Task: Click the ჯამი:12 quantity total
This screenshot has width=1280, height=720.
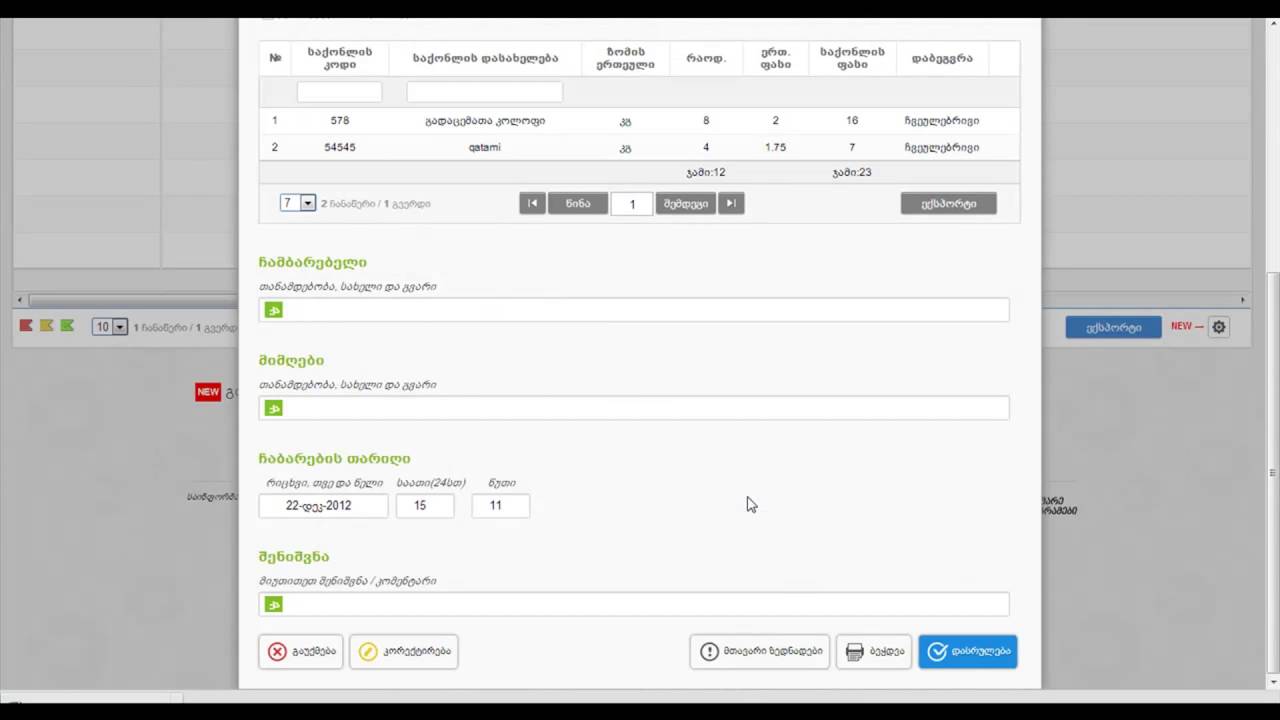Action: click(706, 172)
